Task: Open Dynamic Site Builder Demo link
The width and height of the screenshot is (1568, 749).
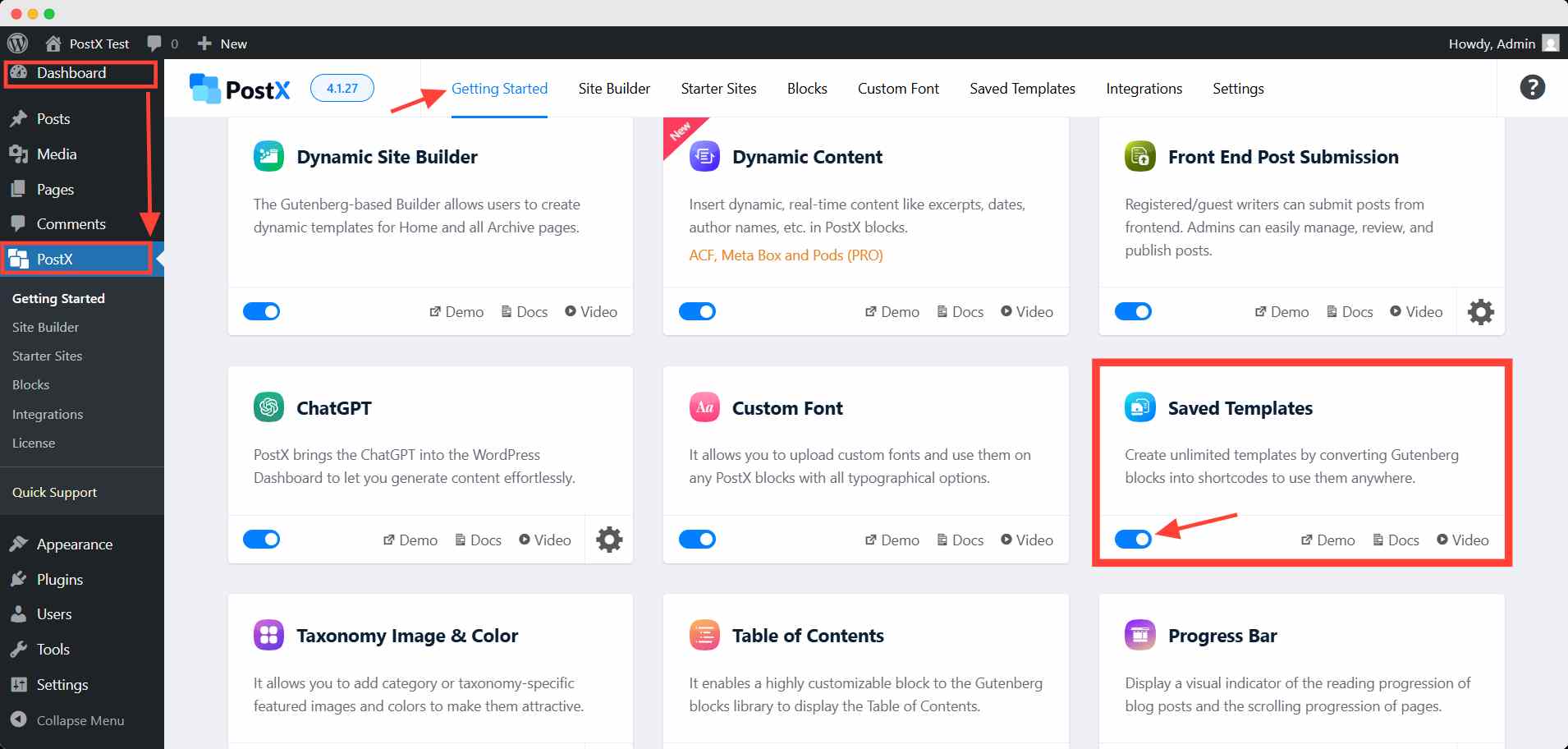Action: pyautogui.click(x=456, y=312)
